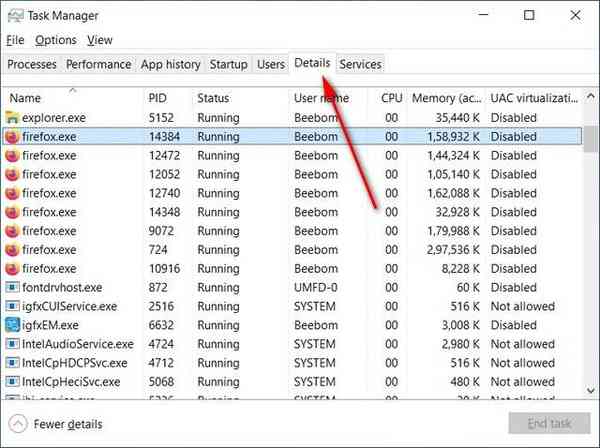Click the fontdrvhost.exe process icon
Screen dimensions: 600x448
(x=12, y=288)
